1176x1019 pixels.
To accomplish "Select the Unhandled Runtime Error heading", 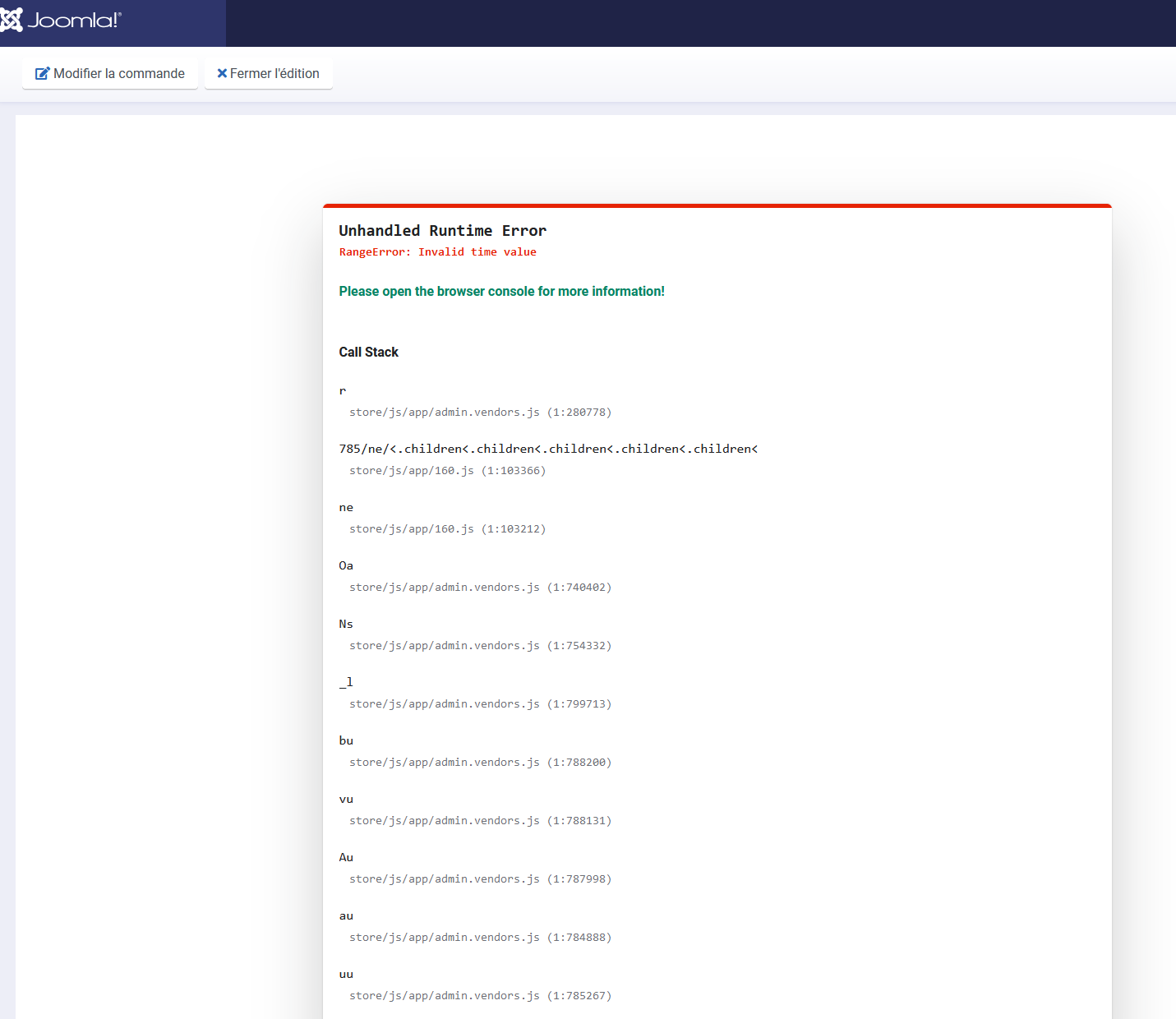I will [442, 231].
